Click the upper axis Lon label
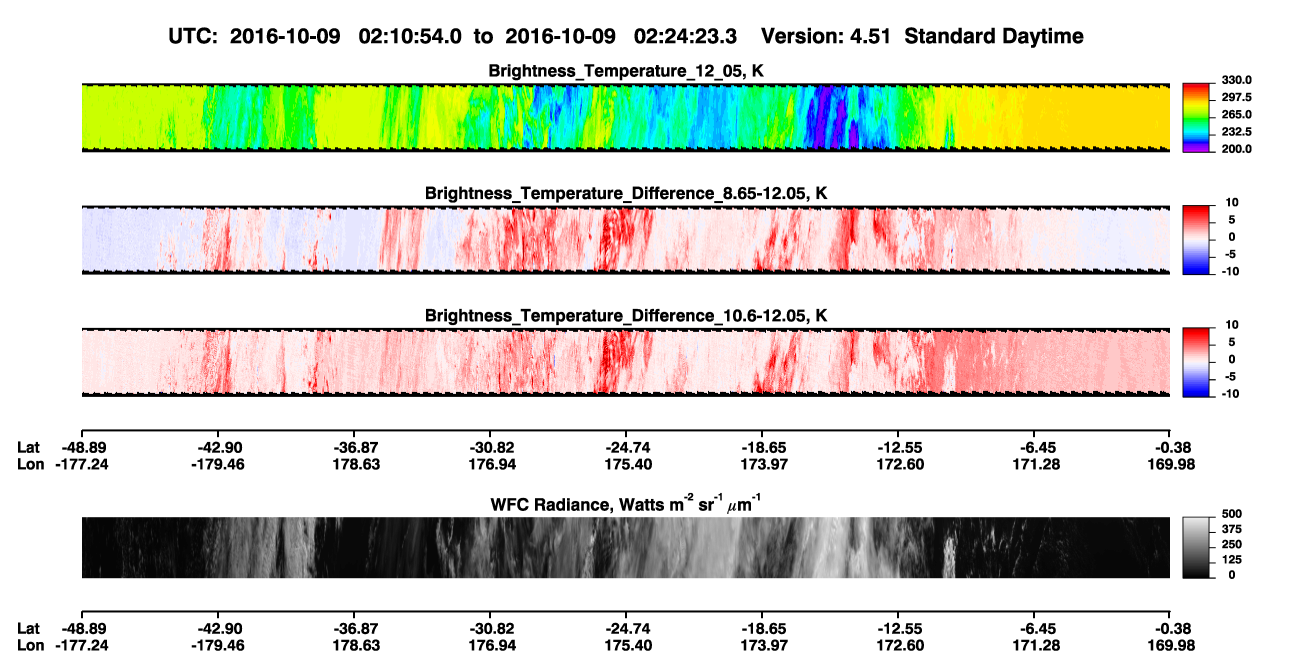Image resolution: width=1300 pixels, height=667 pixels. click(x=31, y=464)
